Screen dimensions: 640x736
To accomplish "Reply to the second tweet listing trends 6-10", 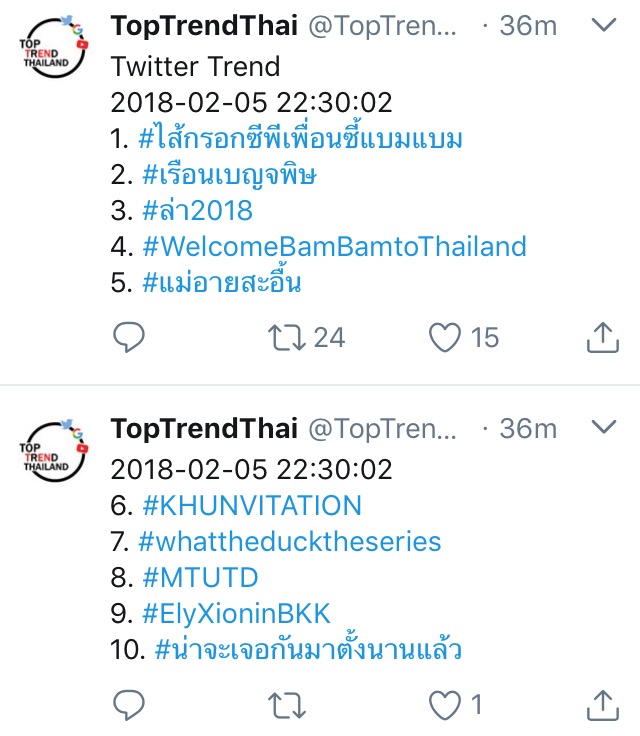I will 129,705.
